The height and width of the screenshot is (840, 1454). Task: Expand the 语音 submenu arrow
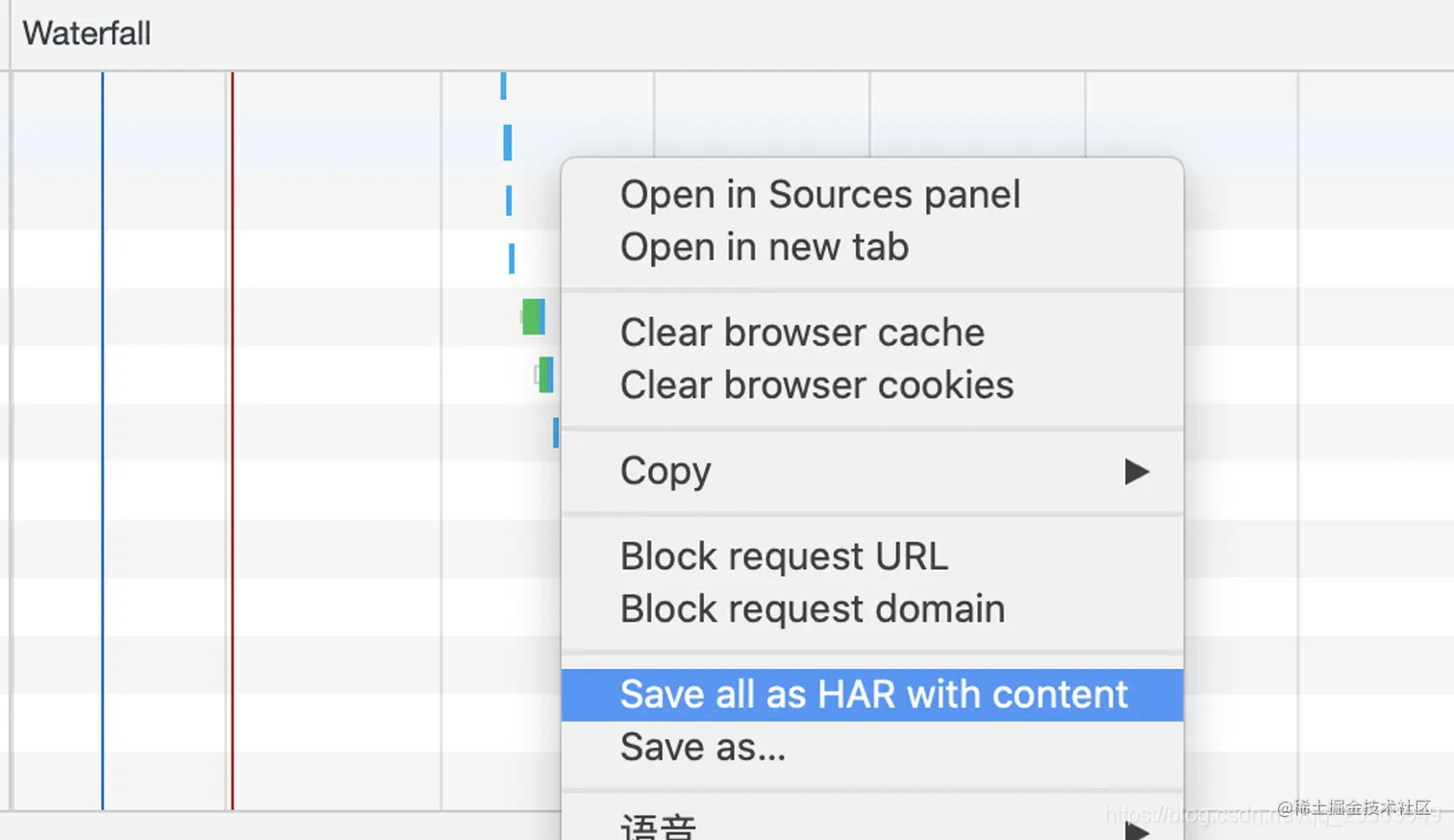(1137, 830)
